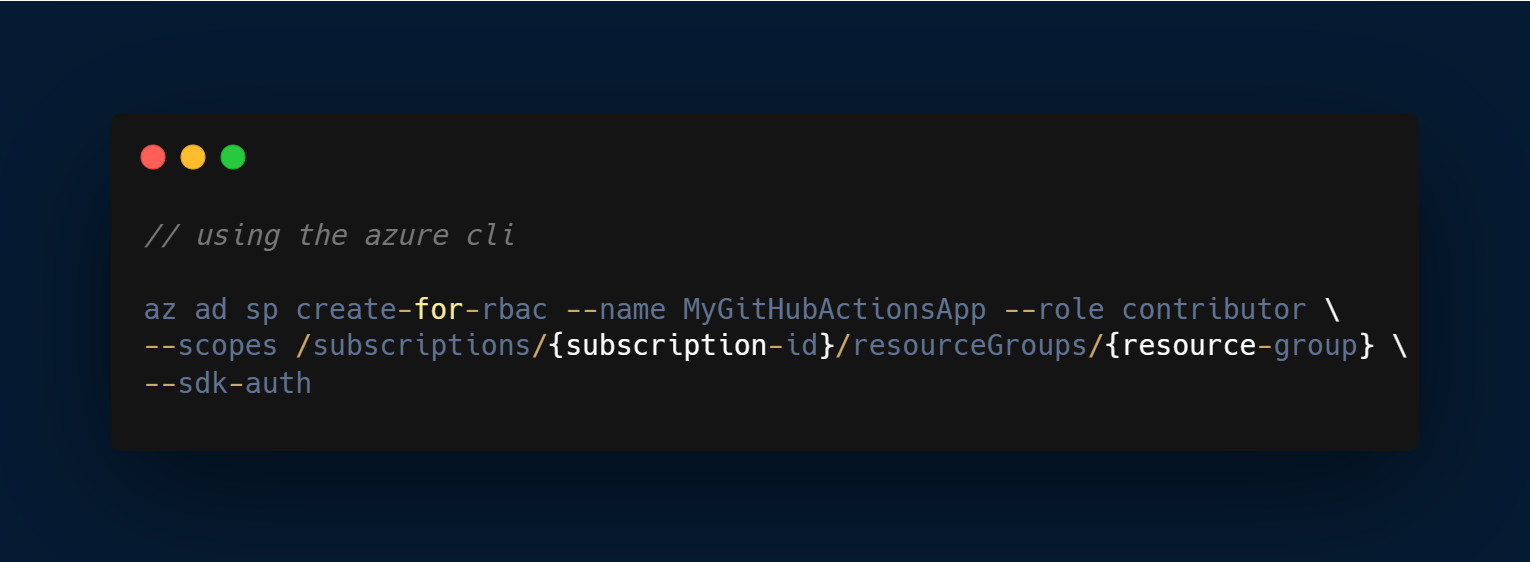The image size is (1530, 562).
Task: Click the 'create-for-rbac' command text
Action: point(421,309)
